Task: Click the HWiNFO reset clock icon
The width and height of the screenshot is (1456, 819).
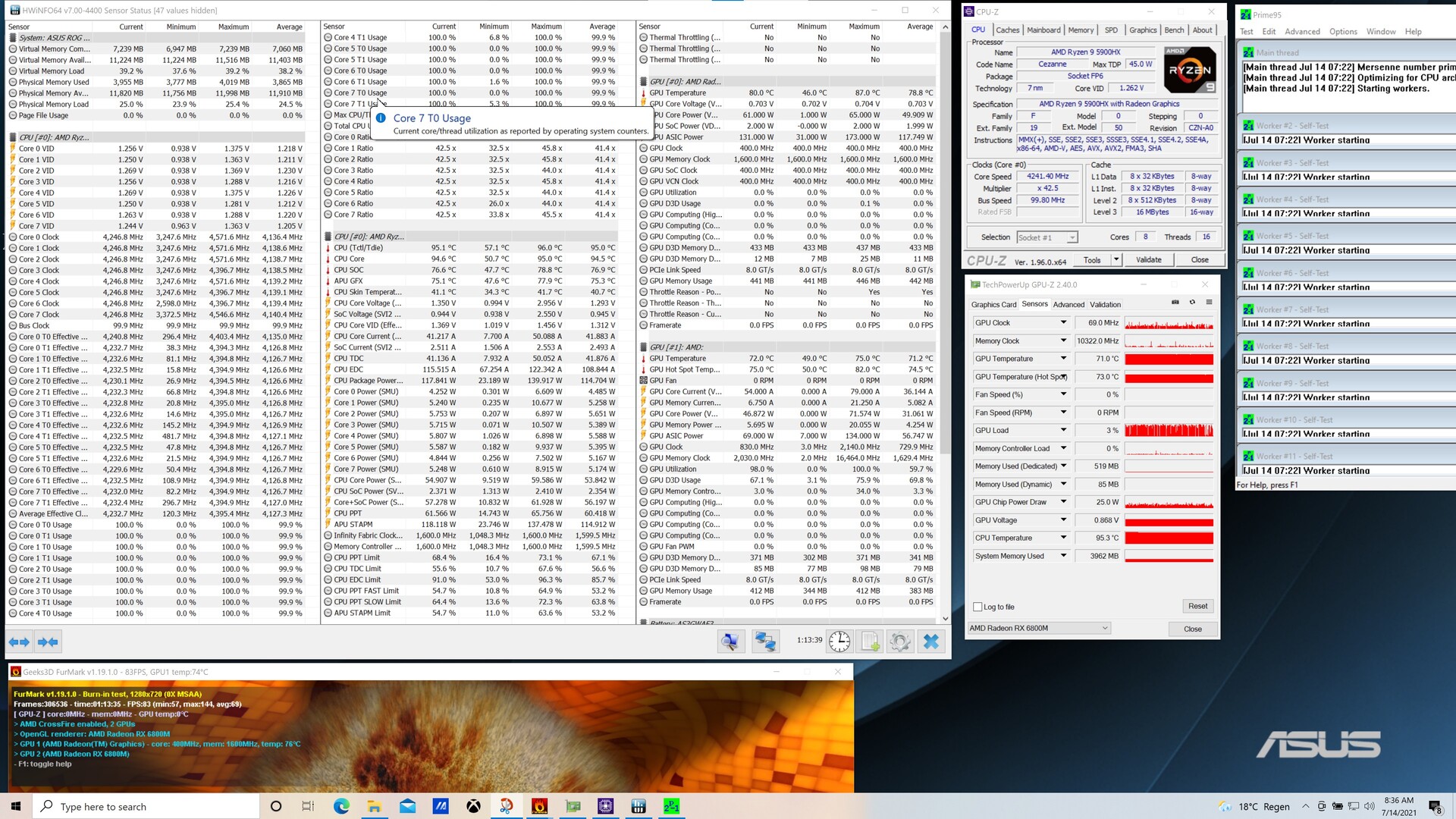Action: [839, 642]
